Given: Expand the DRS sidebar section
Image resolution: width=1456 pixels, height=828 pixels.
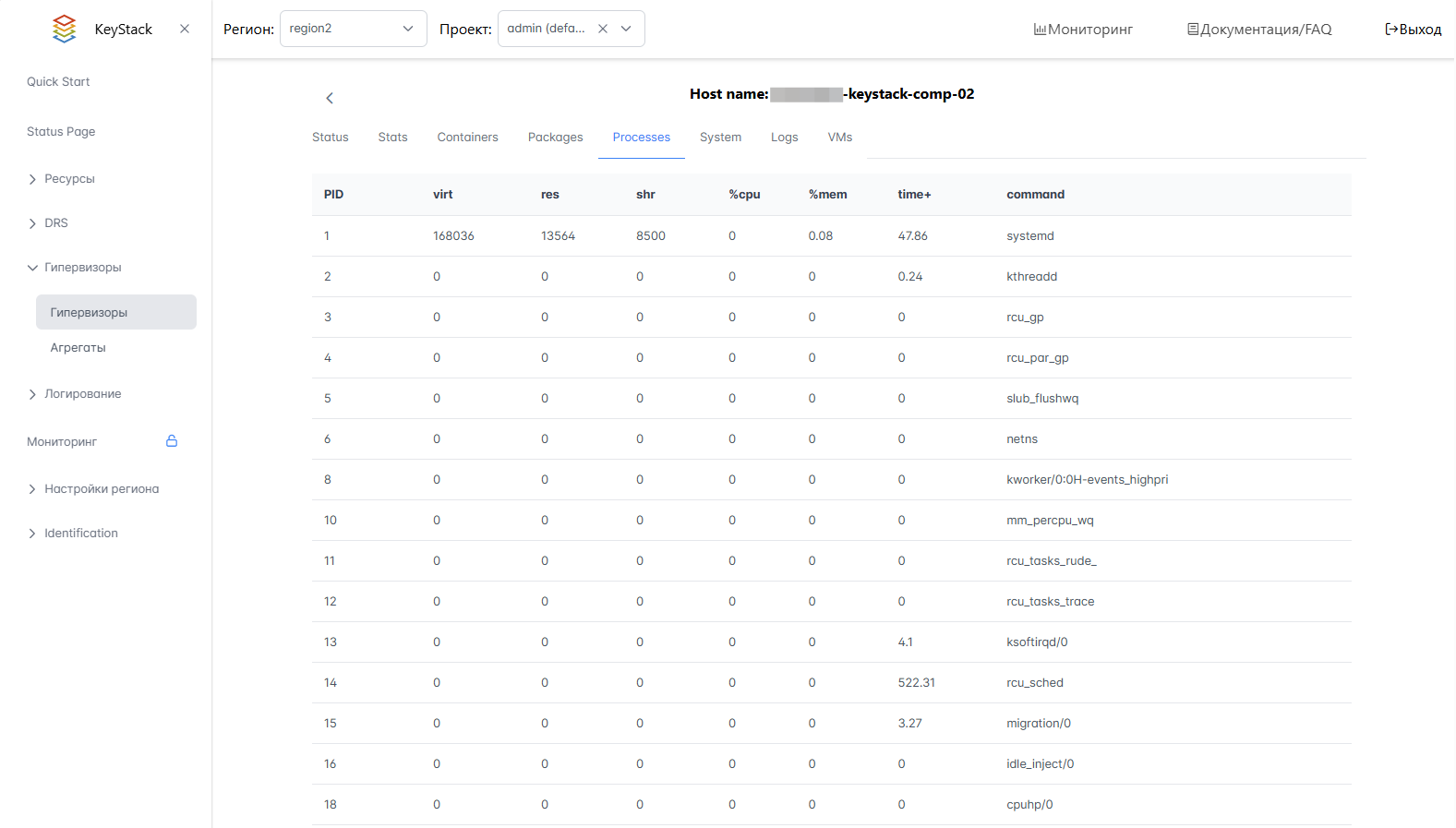Looking at the screenshot, I should (x=55, y=223).
